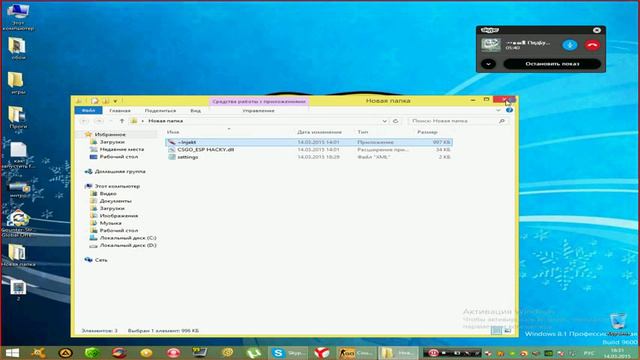Open quick access toolbar customize dropdown
This screenshot has height=360, width=640.
click(116, 101)
